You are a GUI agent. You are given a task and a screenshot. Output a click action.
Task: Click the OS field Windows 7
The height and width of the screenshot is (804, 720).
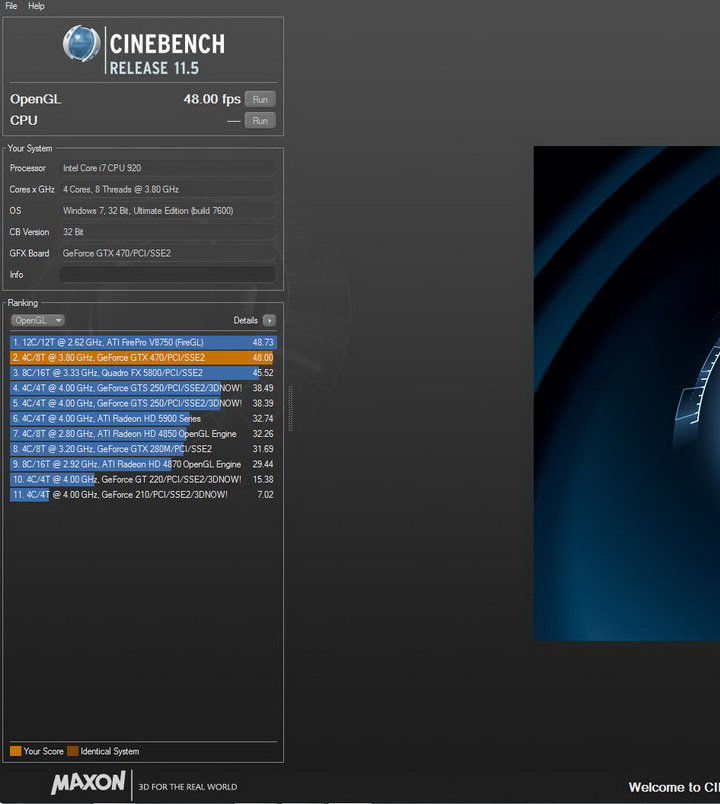point(167,211)
